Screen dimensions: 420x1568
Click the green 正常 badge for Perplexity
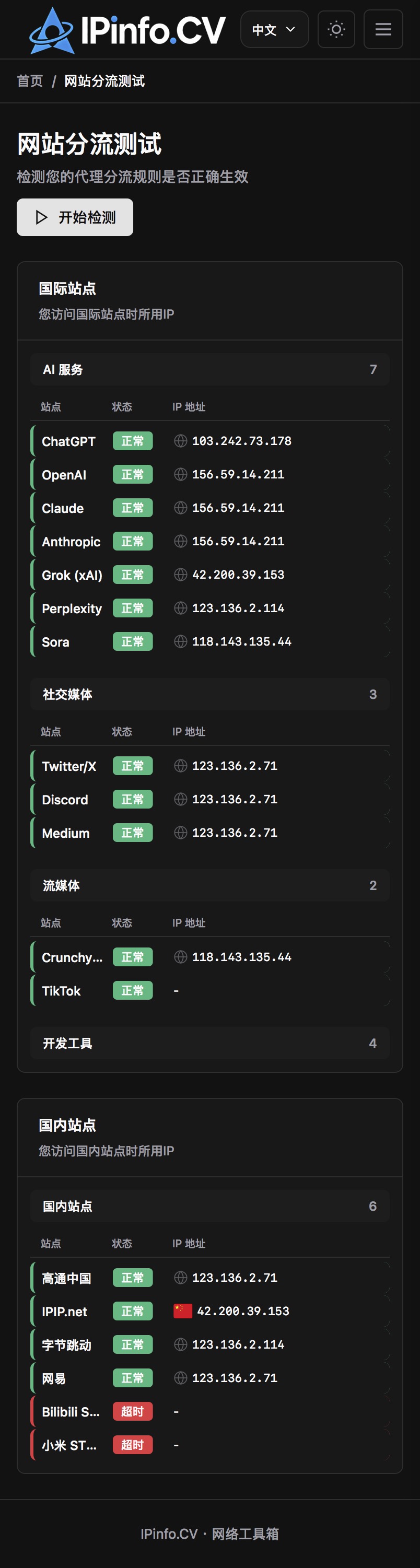click(133, 608)
